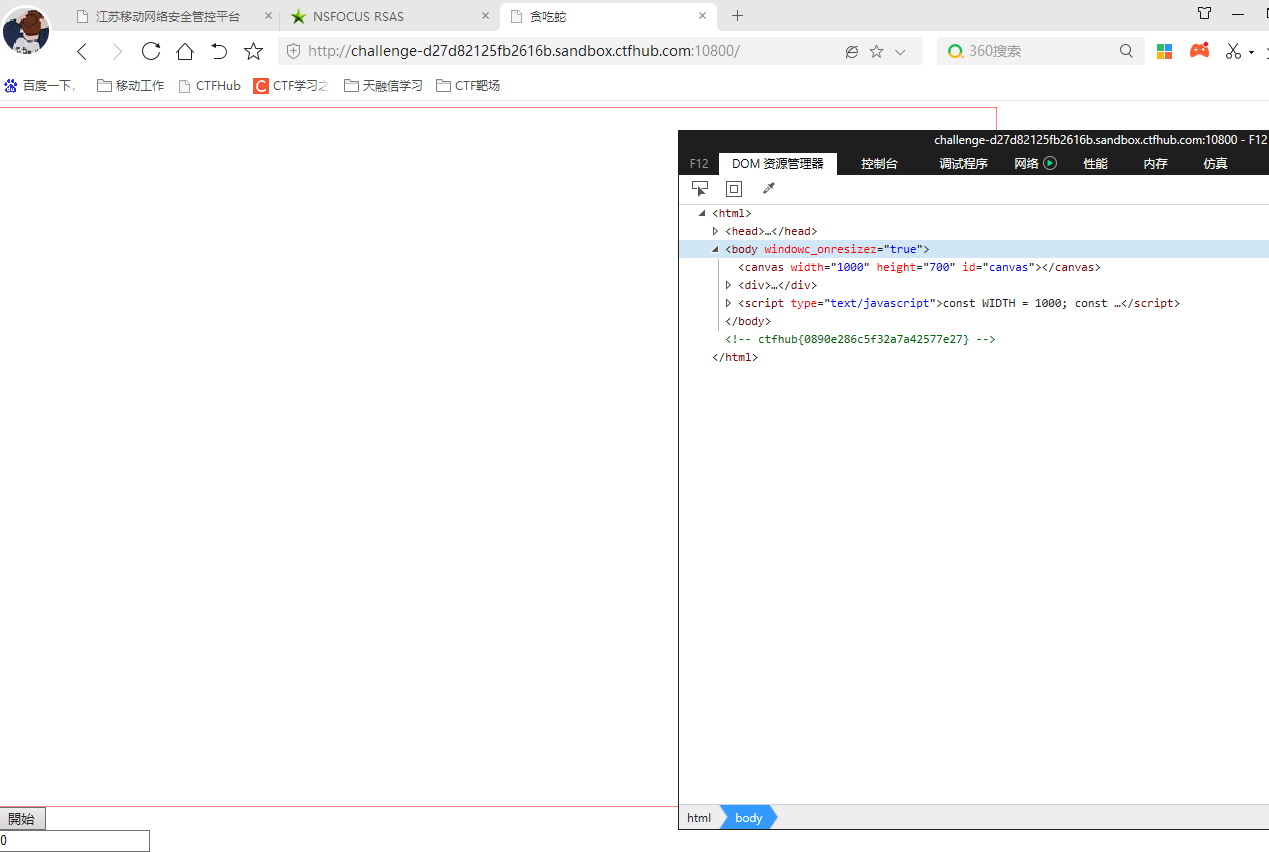1269x852 pixels.
Task: Click the scissors screenshot tool icon
Action: pyautogui.click(x=1233, y=51)
